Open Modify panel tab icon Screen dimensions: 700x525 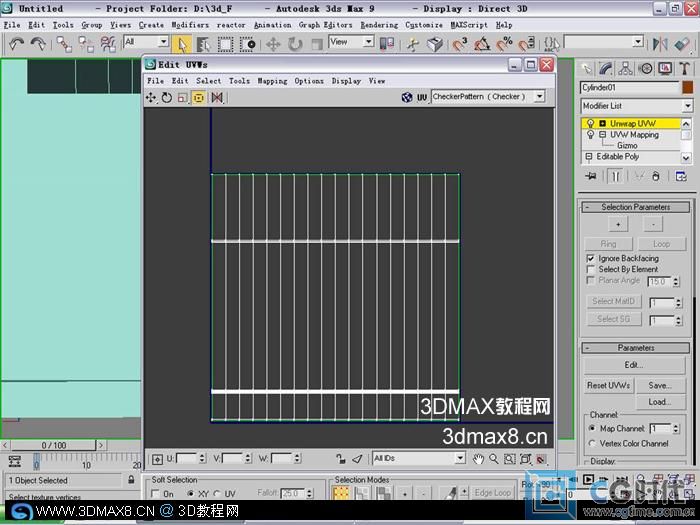coord(606,68)
